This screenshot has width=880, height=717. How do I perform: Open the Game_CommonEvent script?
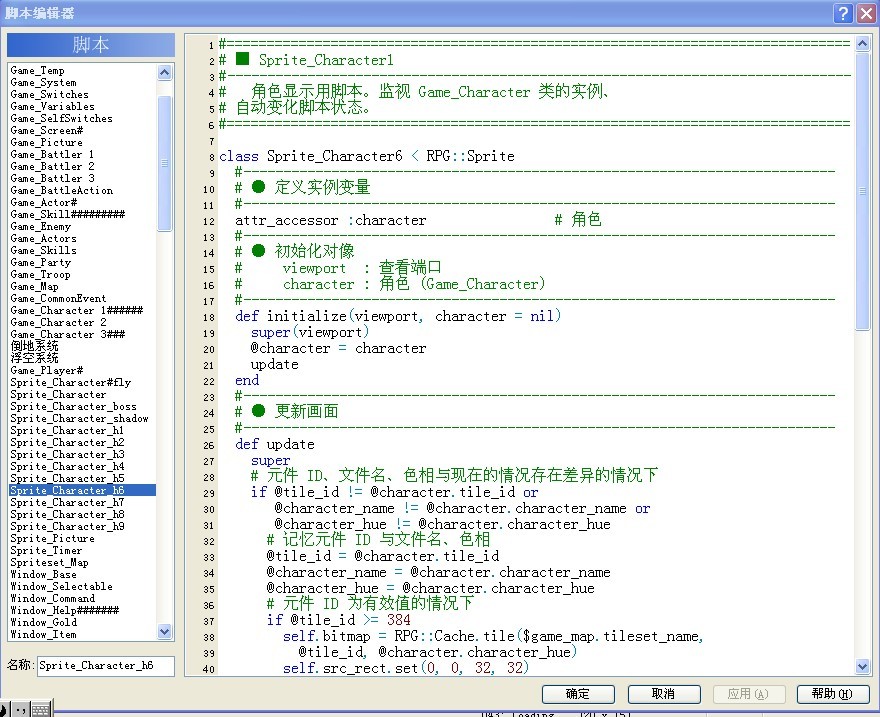tap(58, 298)
